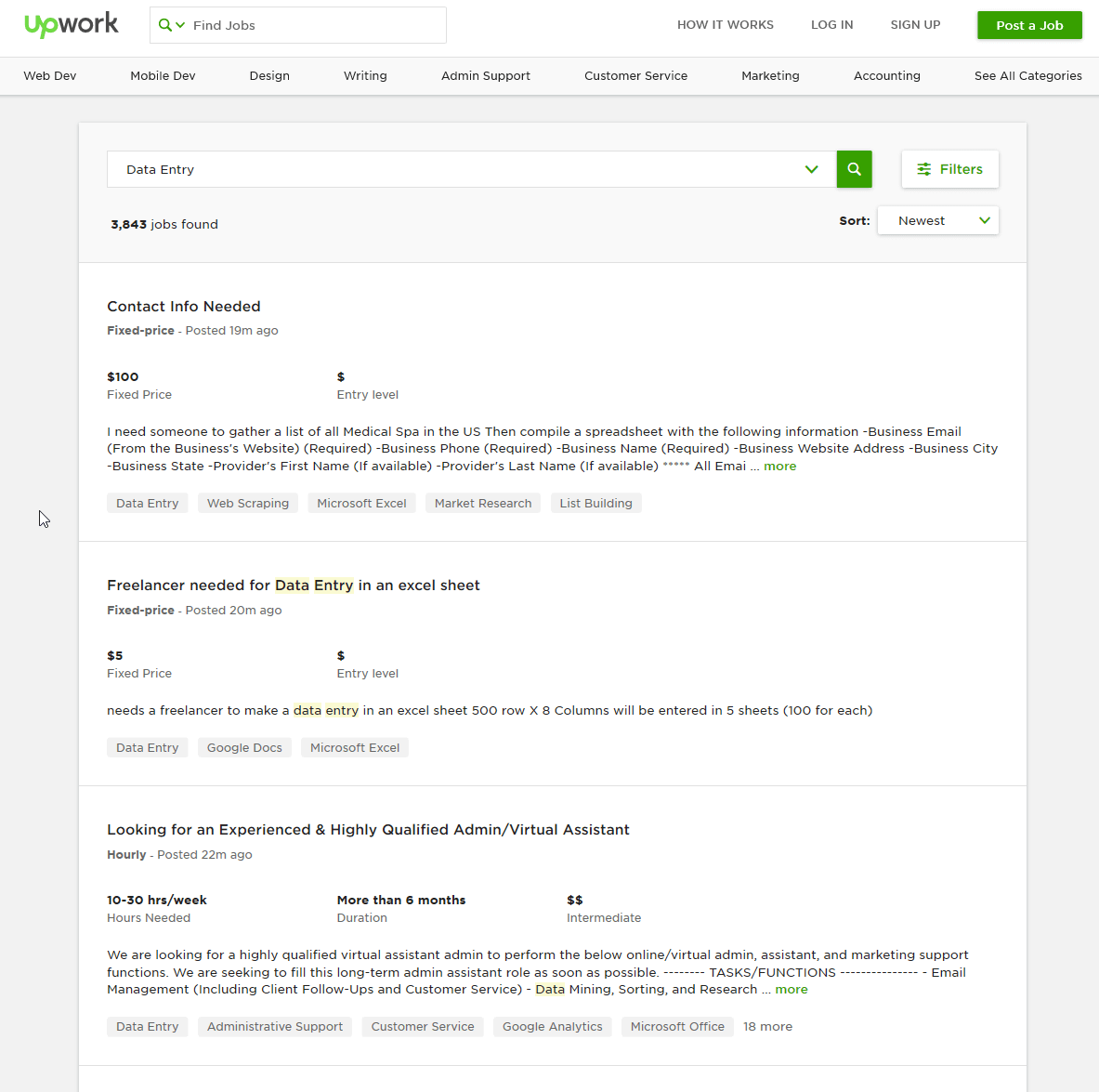This screenshot has height=1092, width=1099.
Task: Expand the Data Entry search suggestions chevron
Action: tap(812, 169)
